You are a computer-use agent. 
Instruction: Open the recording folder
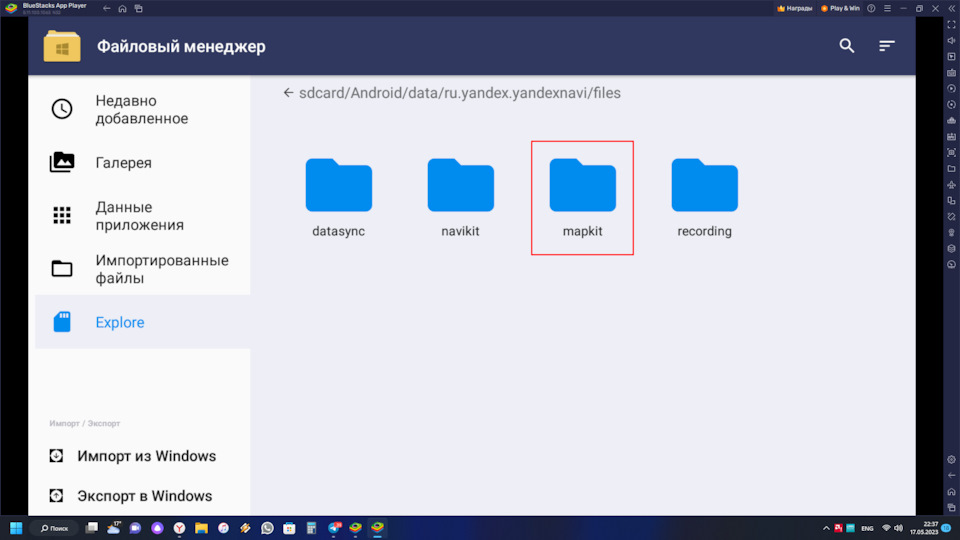point(704,198)
